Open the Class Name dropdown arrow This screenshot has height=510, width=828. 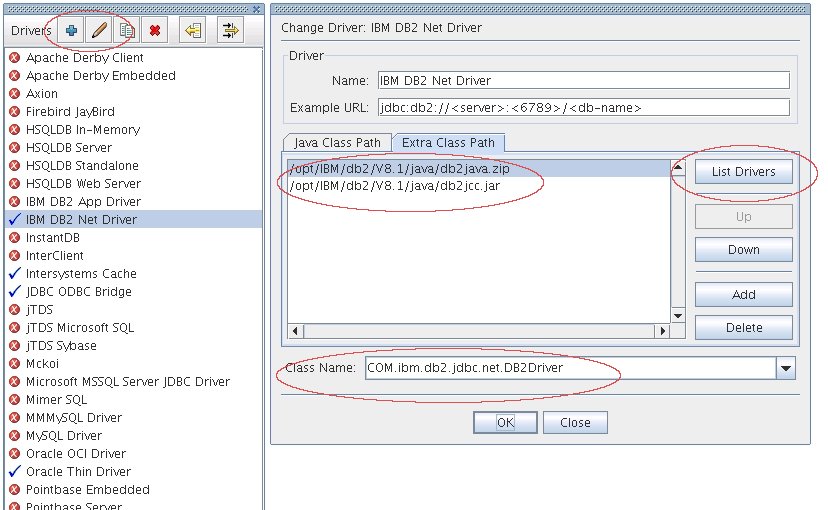(786, 369)
